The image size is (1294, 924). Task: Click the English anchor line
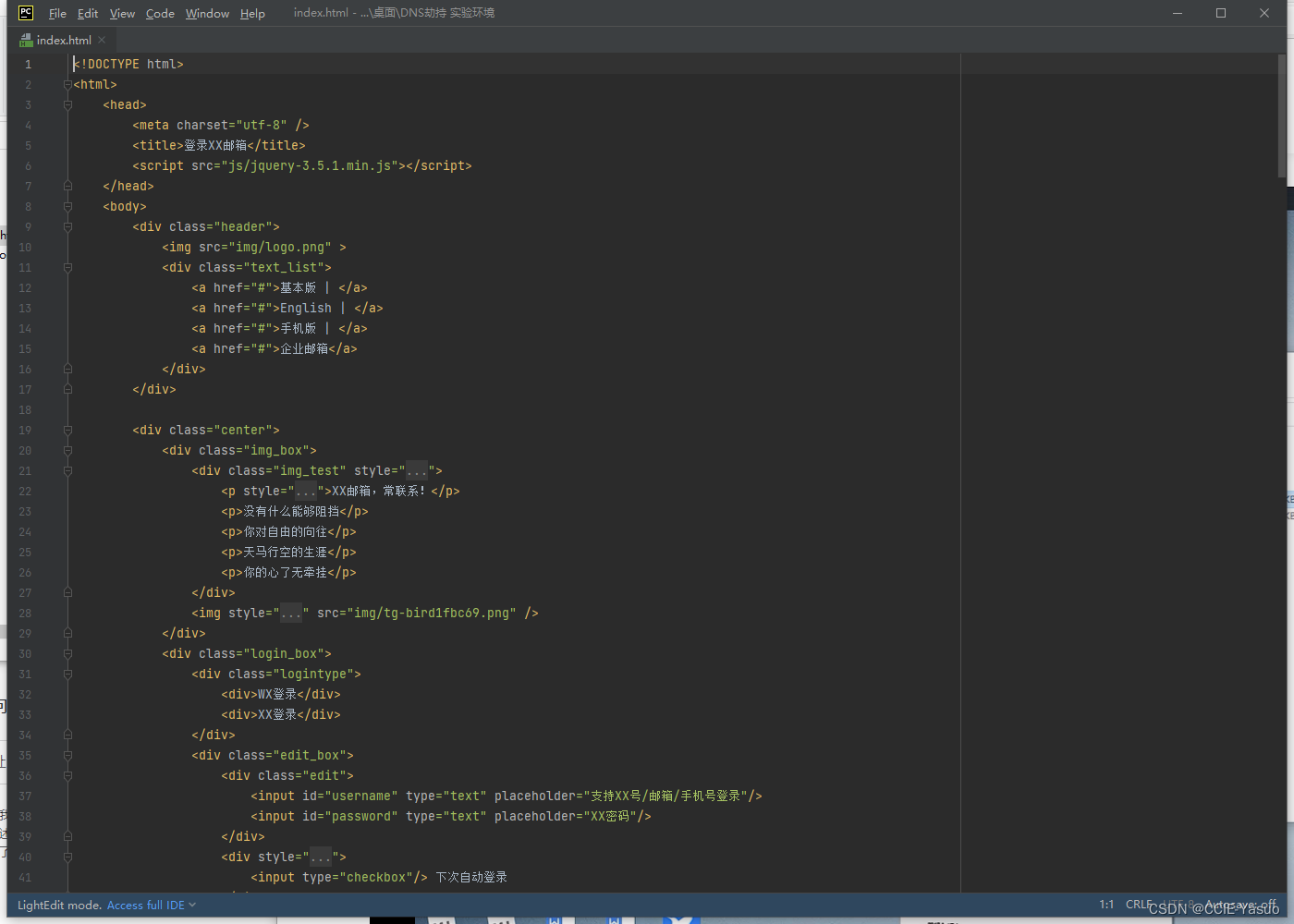287,308
